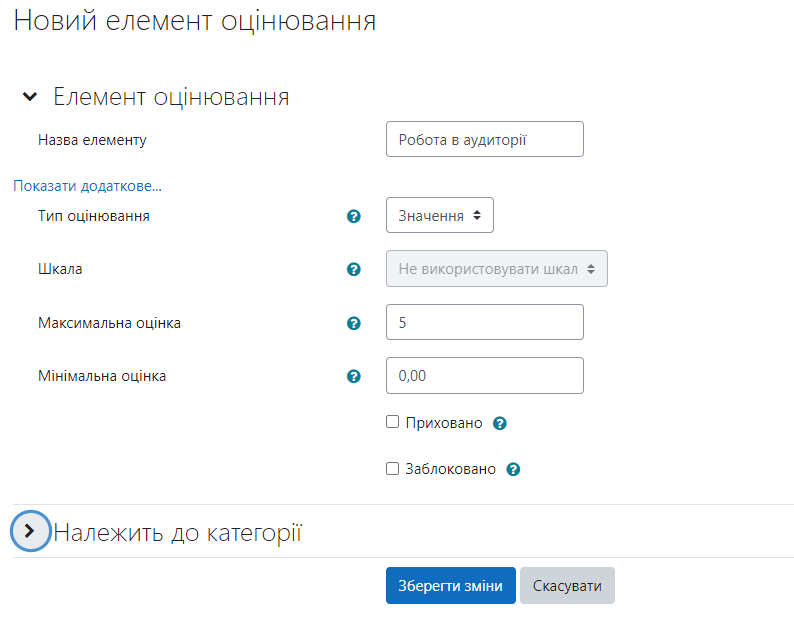The width and height of the screenshot is (794, 626).
Task: Focus the Назва елементу text field
Action: (485, 139)
